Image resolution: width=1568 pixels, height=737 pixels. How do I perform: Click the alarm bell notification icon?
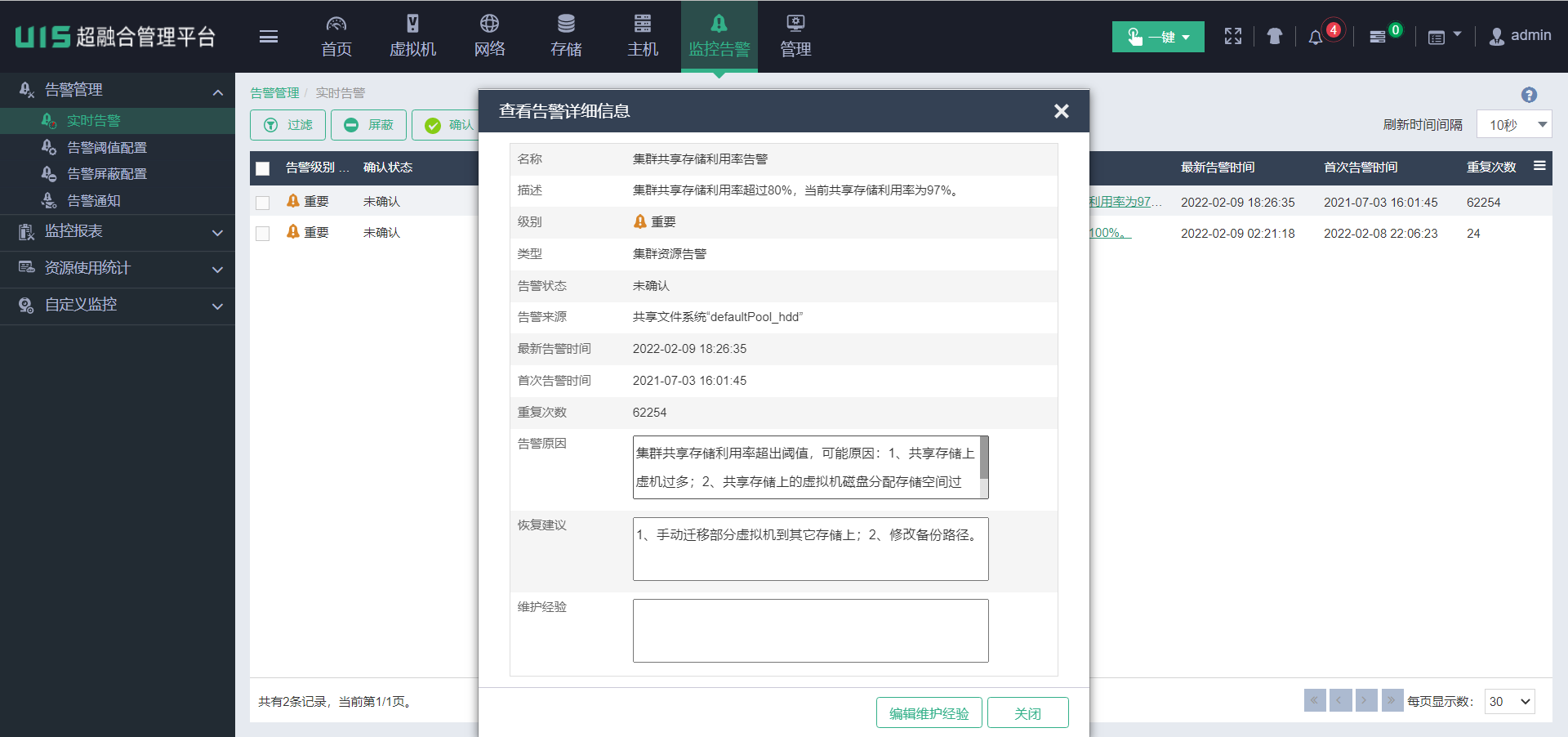click(x=1315, y=38)
